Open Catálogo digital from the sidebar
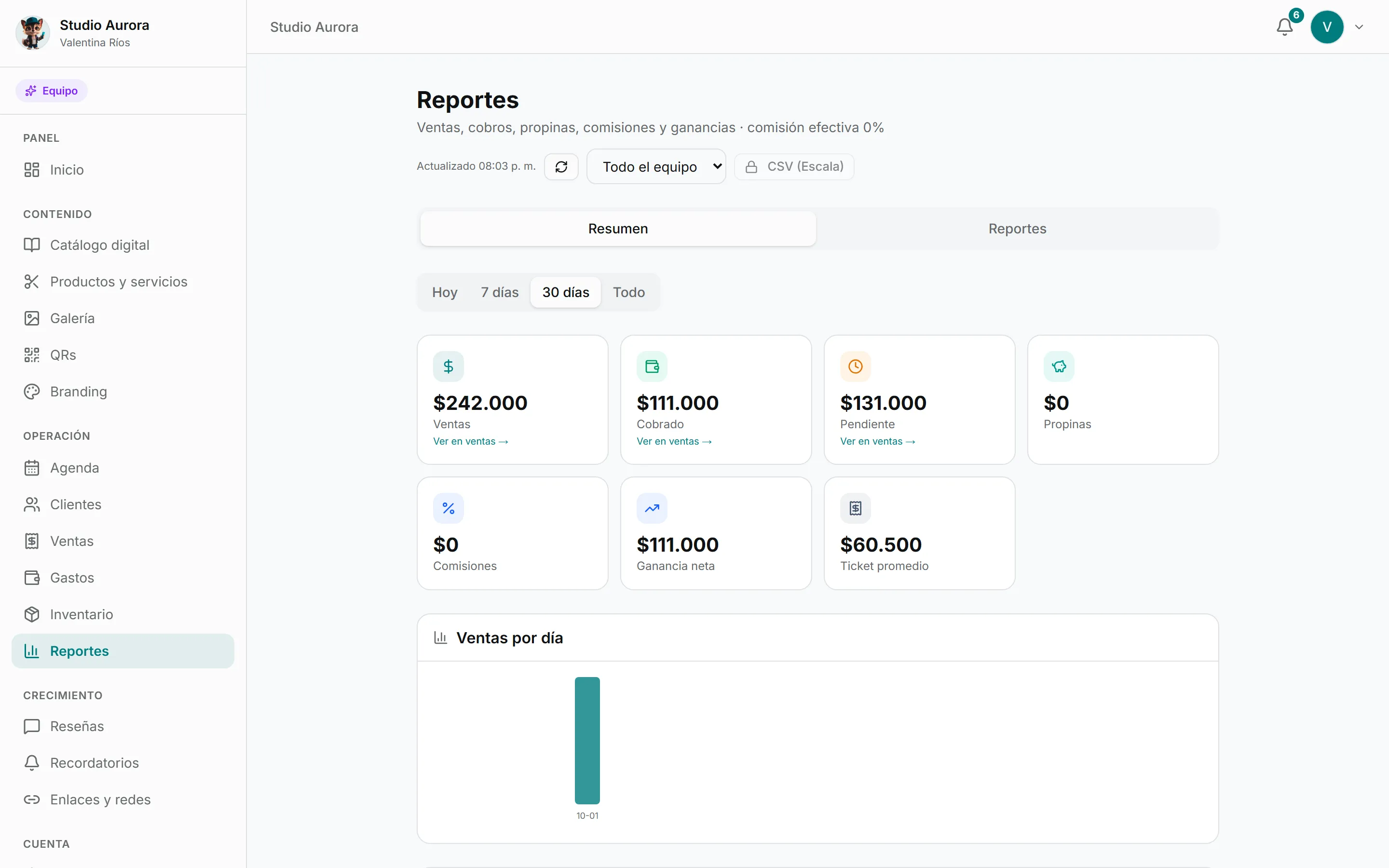Image resolution: width=1389 pixels, height=868 pixels. [x=123, y=245]
